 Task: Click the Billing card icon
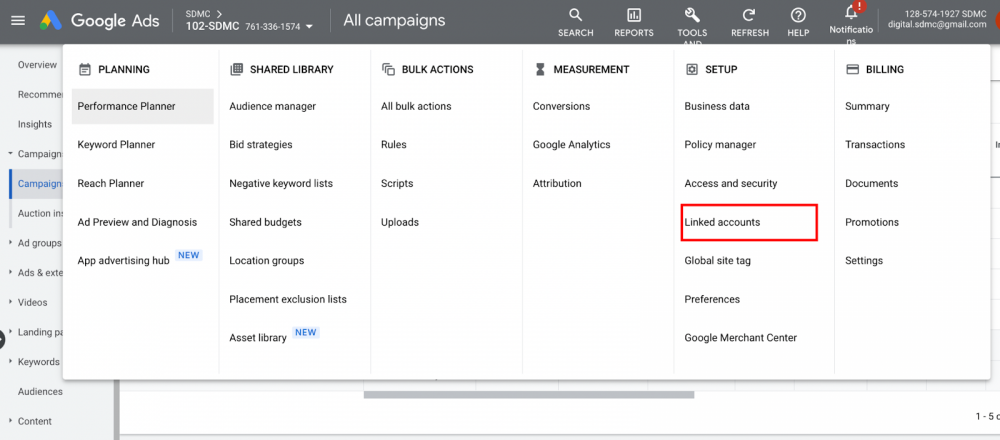point(852,70)
